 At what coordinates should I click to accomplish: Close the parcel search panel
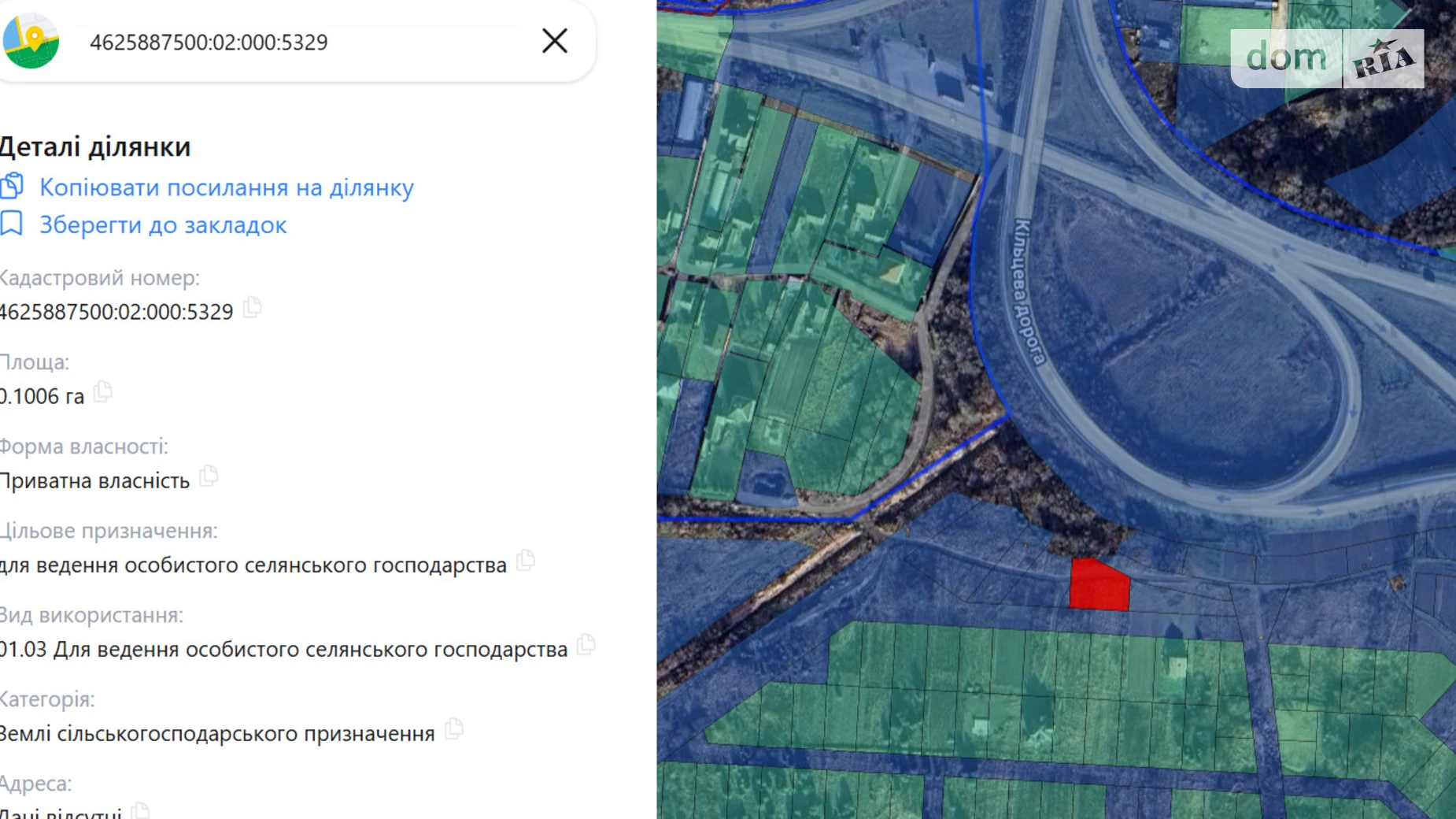pyautogui.click(x=555, y=41)
